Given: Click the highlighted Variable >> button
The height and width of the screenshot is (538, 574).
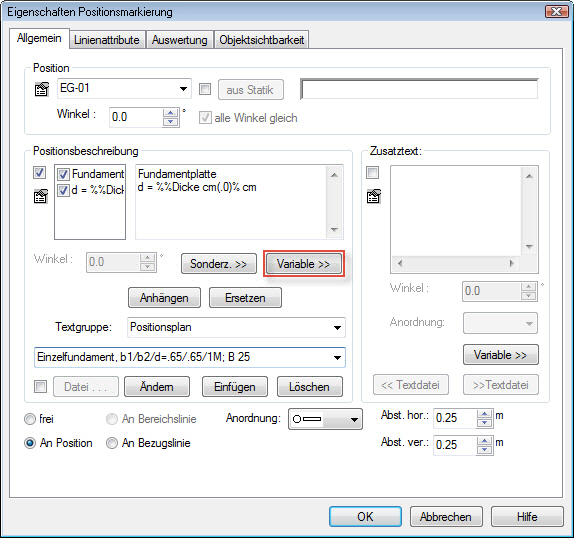Looking at the screenshot, I should [x=303, y=264].
